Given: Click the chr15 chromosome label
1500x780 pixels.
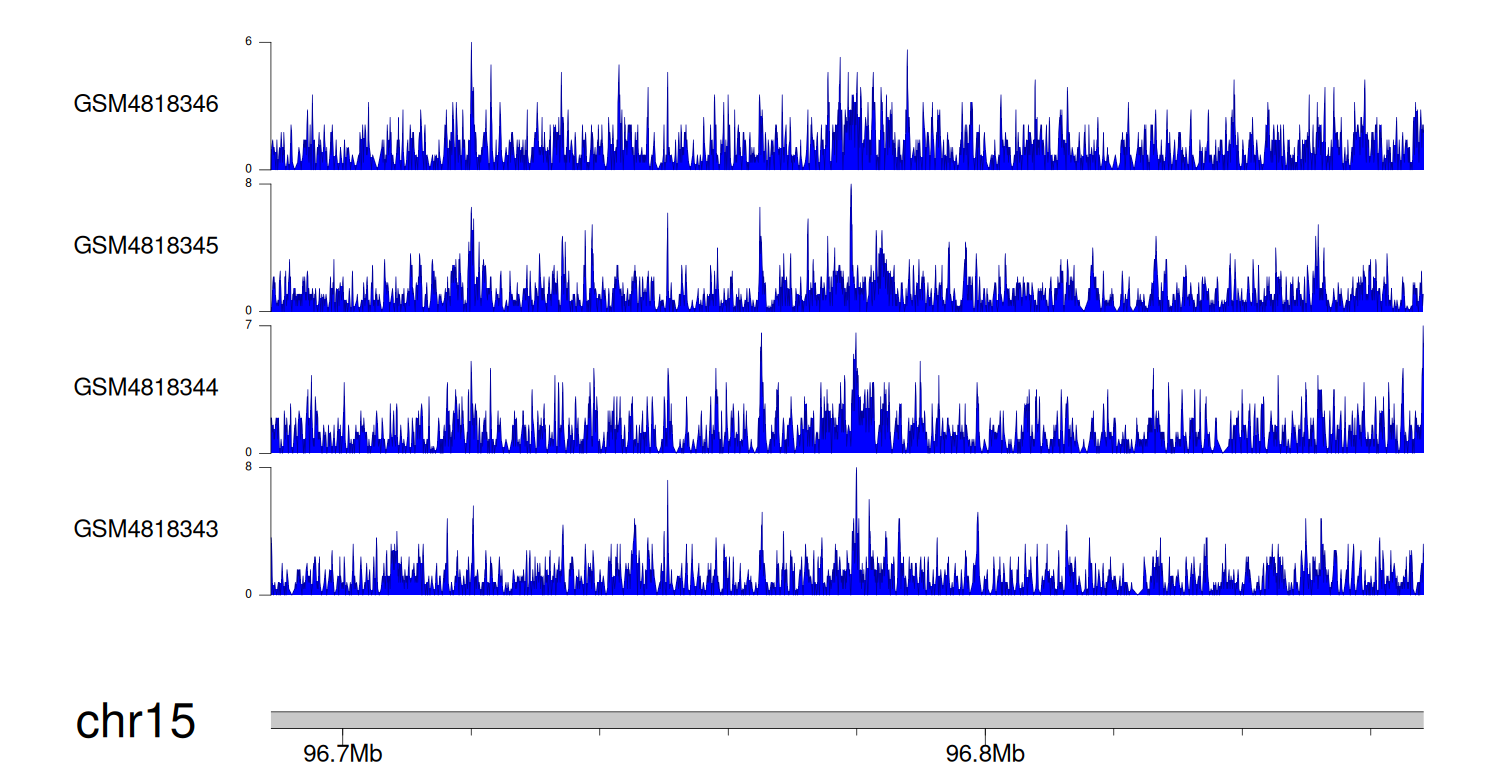Looking at the screenshot, I should coord(135,722).
